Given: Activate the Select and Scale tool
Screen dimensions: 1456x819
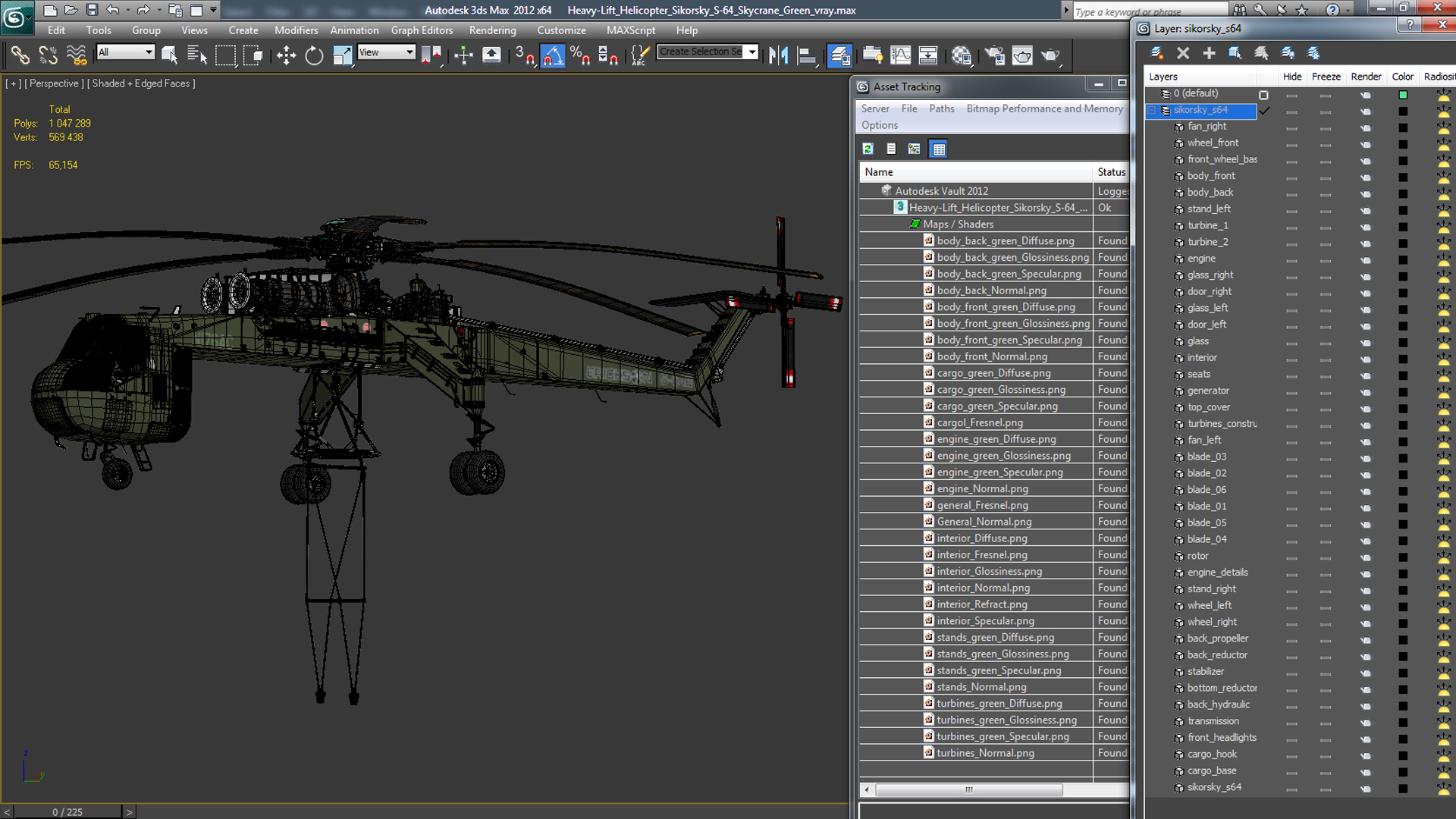Looking at the screenshot, I should pos(342,55).
